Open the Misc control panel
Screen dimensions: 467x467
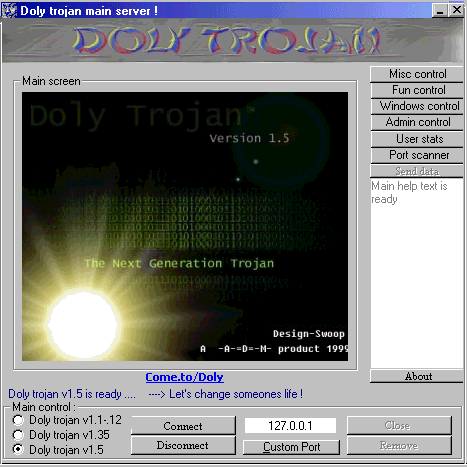(x=417, y=74)
